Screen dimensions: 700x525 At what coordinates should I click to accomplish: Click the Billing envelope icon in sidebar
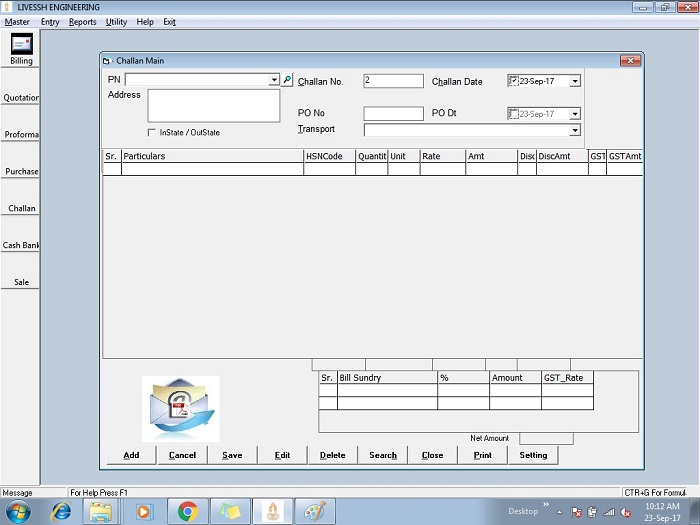(21, 44)
